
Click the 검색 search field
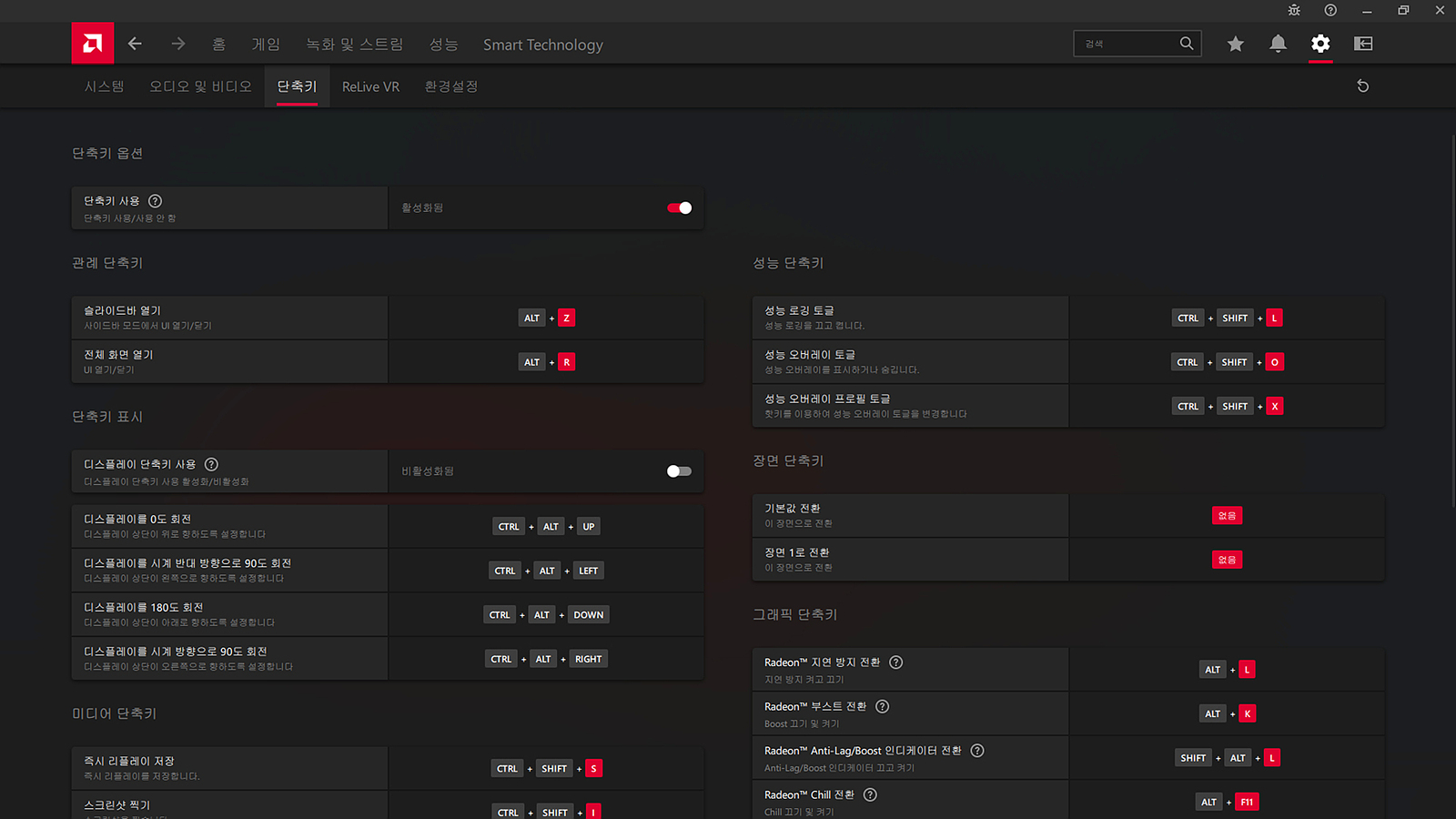point(1127,44)
